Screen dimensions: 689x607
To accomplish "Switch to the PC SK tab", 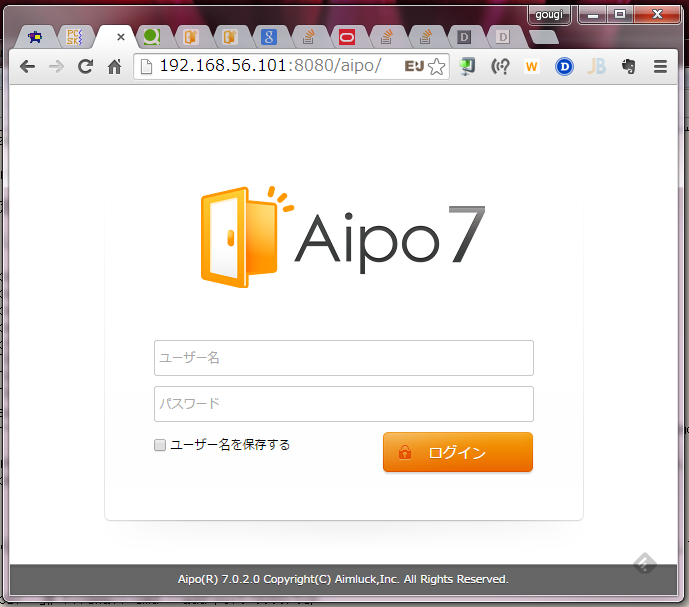I will pos(74,37).
